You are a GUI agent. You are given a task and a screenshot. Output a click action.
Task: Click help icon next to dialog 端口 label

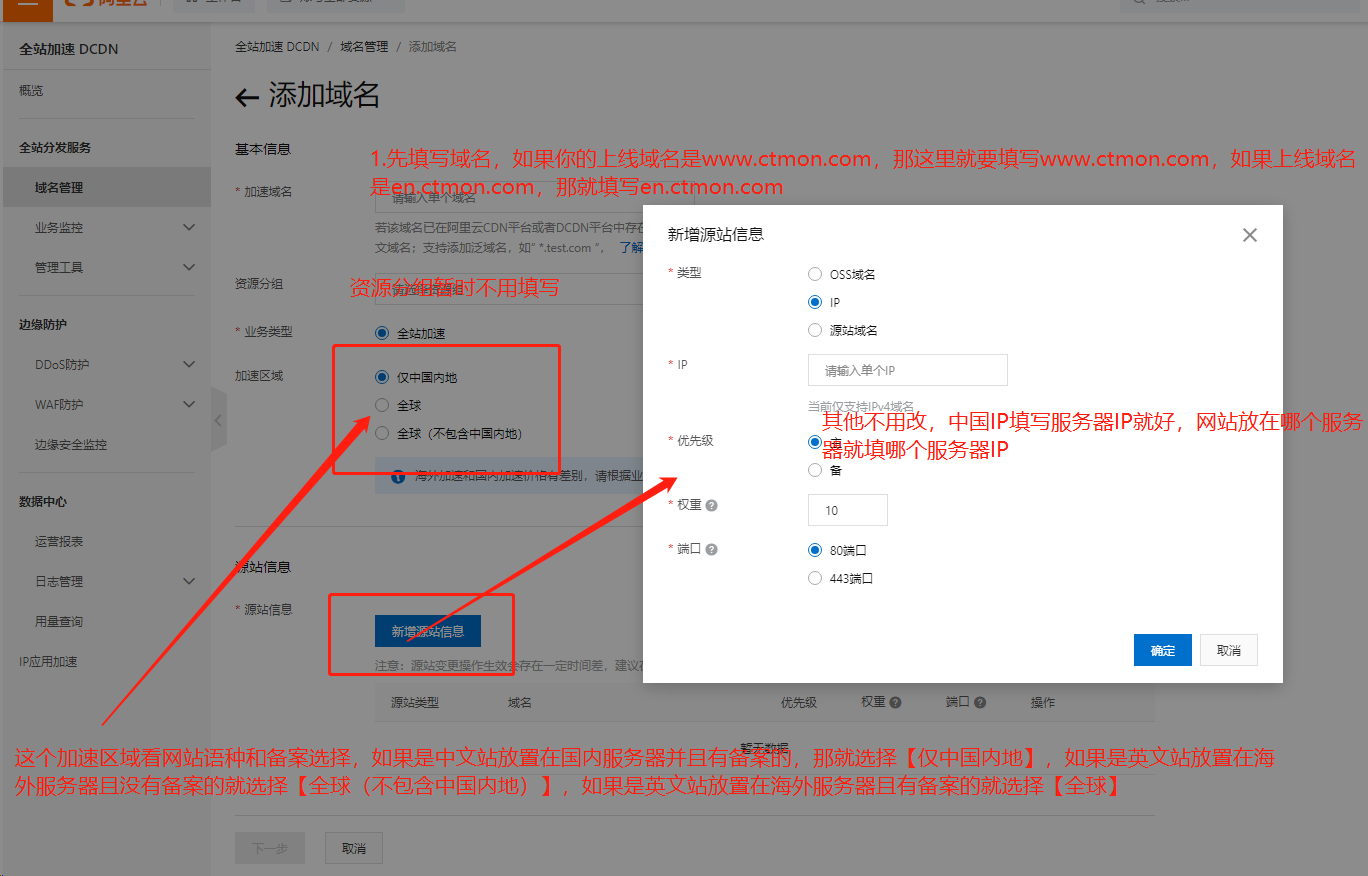tap(712, 550)
